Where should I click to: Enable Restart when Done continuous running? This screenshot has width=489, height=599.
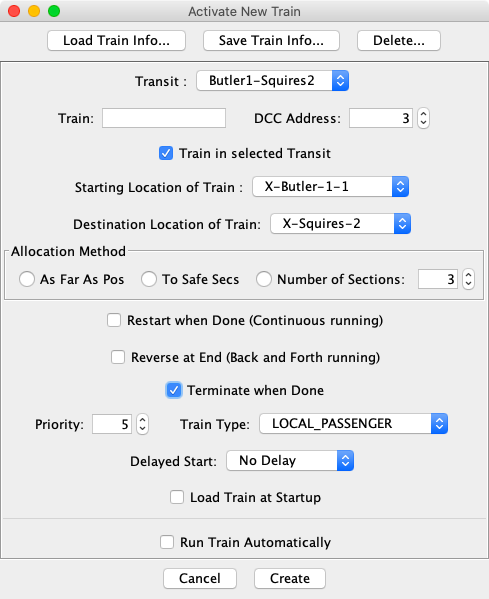(x=114, y=320)
